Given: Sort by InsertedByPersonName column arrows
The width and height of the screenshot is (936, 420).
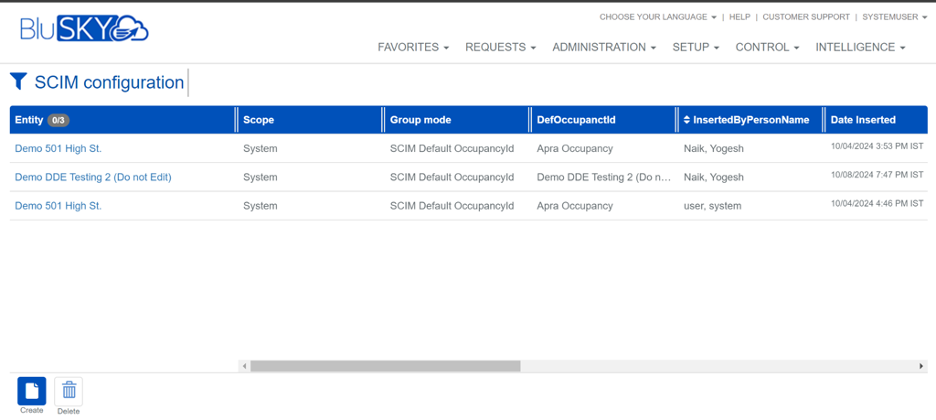Looking at the screenshot, I should [687, 120].
